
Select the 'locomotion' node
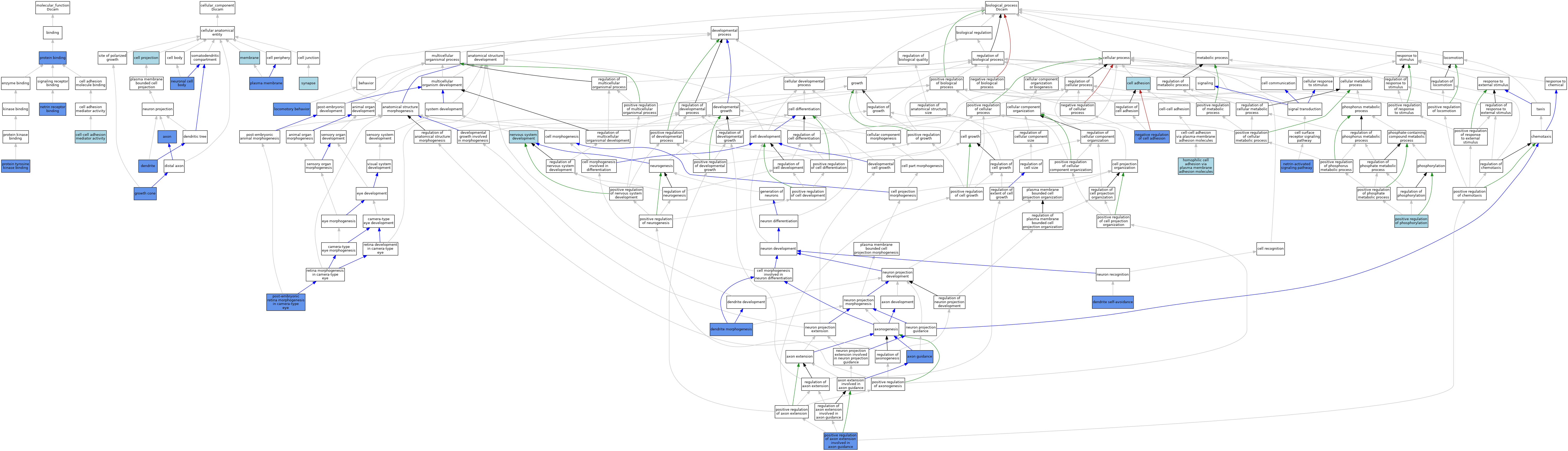pos(1453,58)
